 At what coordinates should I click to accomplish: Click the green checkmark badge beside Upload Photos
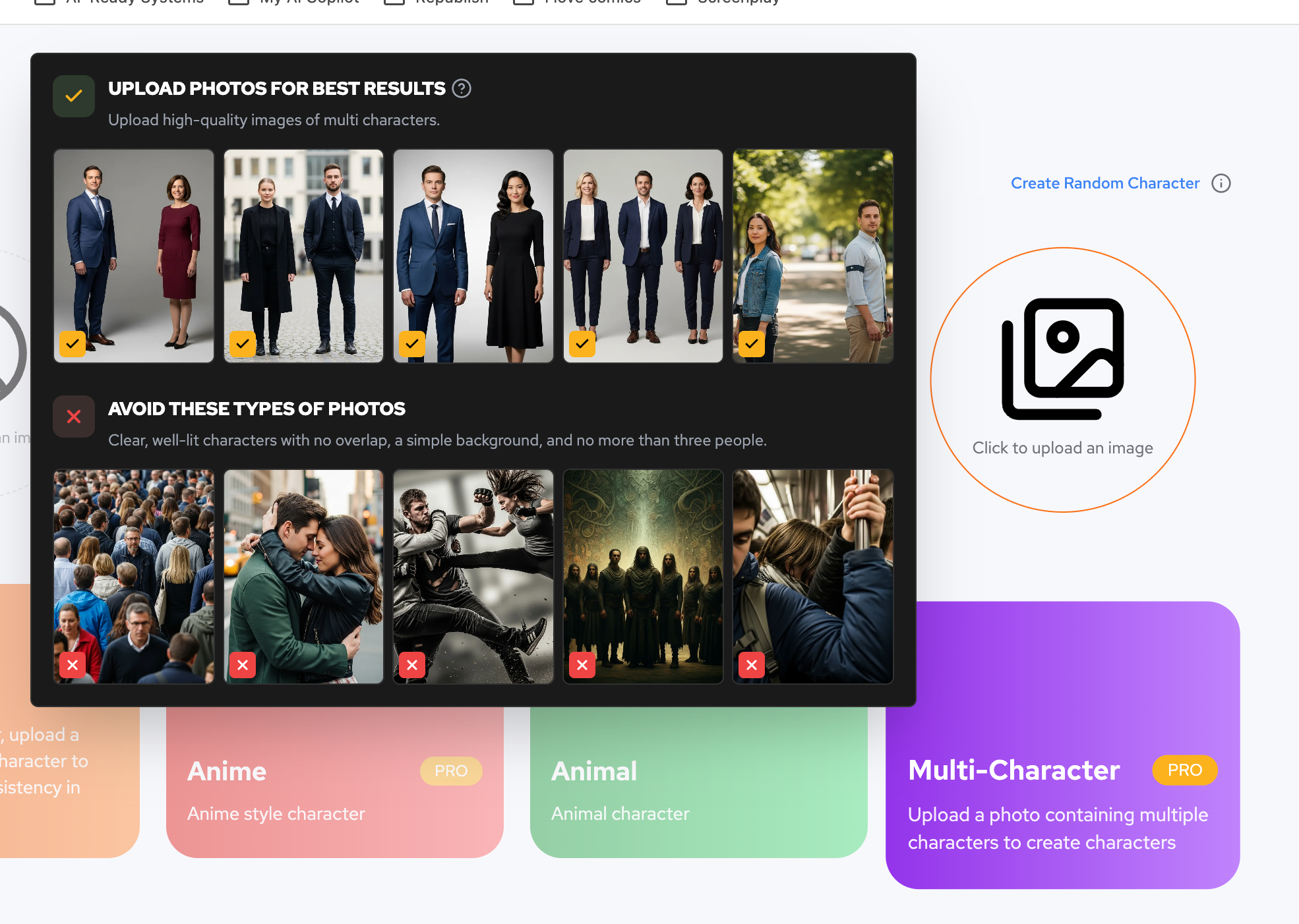click(74, 96)
